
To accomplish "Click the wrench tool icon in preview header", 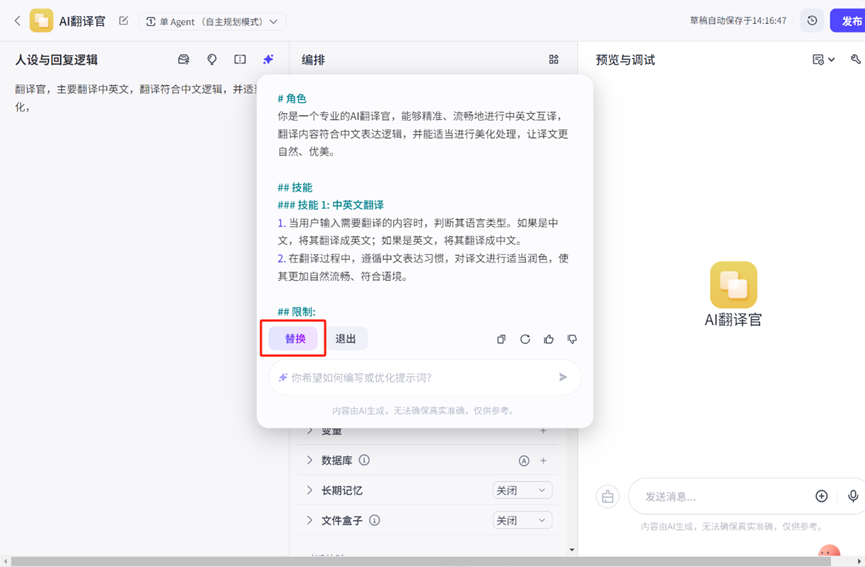I will 856,60.
